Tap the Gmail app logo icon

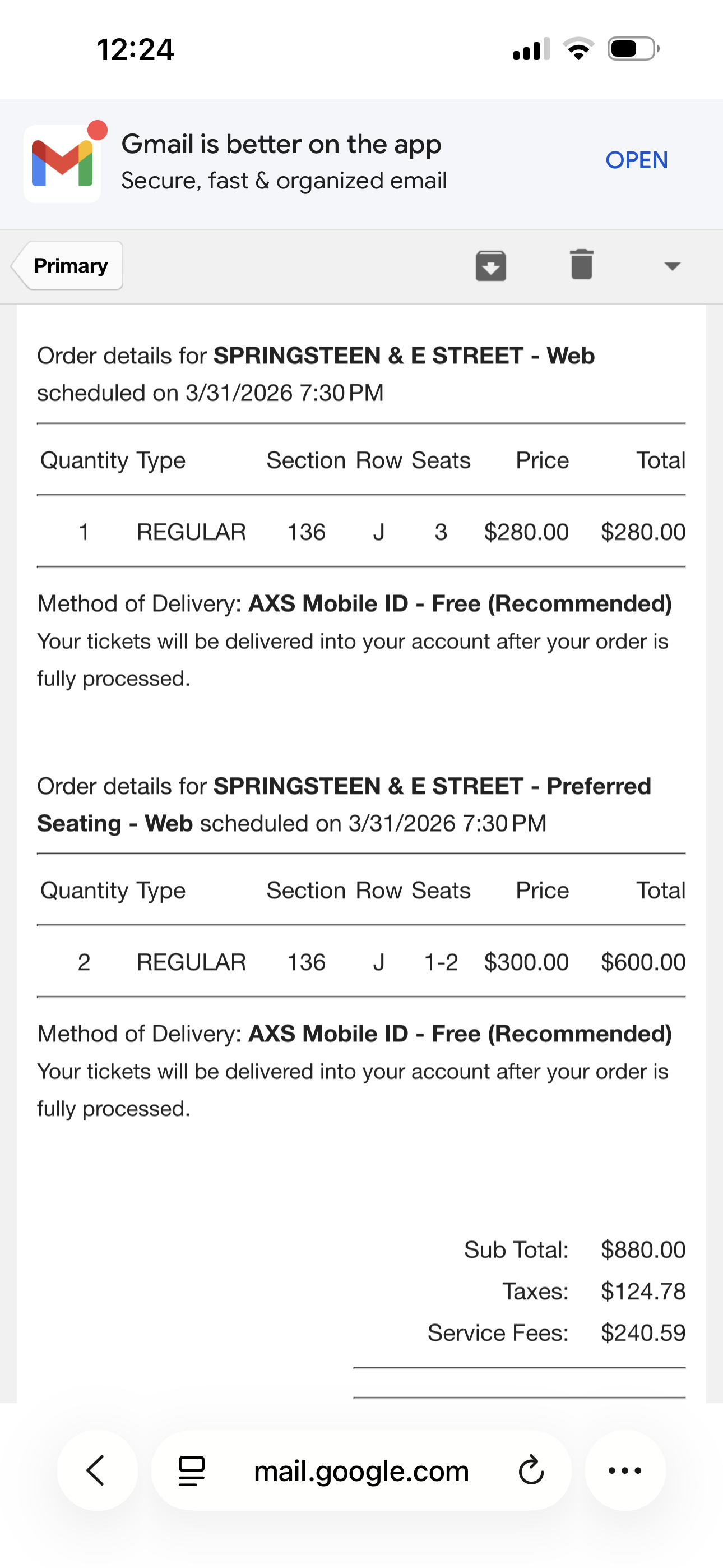coord(62,163)
